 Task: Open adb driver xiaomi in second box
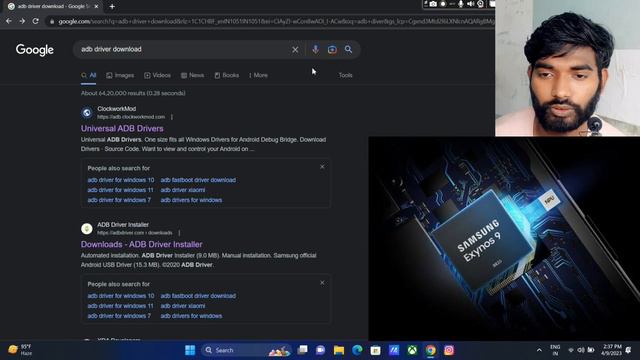(x=183, y=306)
